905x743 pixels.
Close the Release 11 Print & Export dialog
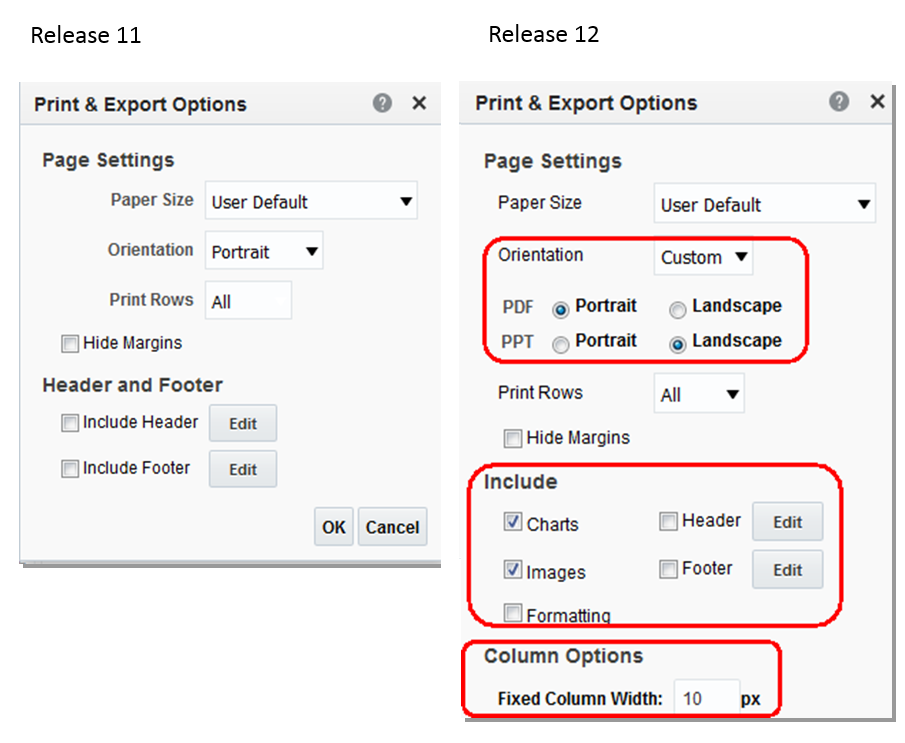419,103
